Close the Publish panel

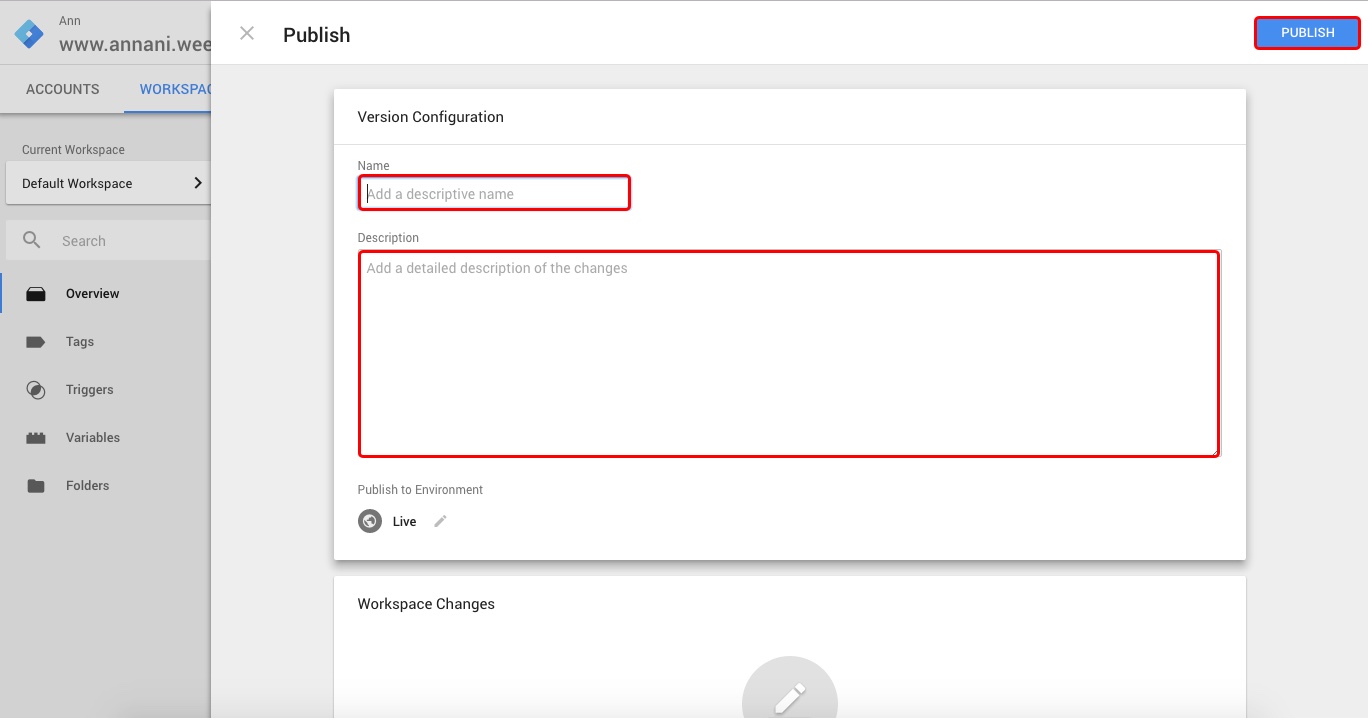tap(247, 34)
